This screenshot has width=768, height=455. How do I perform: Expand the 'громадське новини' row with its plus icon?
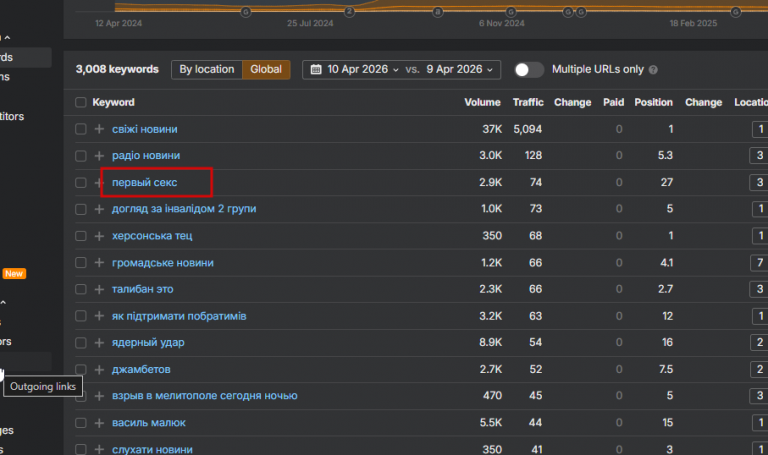click(99, 263)
